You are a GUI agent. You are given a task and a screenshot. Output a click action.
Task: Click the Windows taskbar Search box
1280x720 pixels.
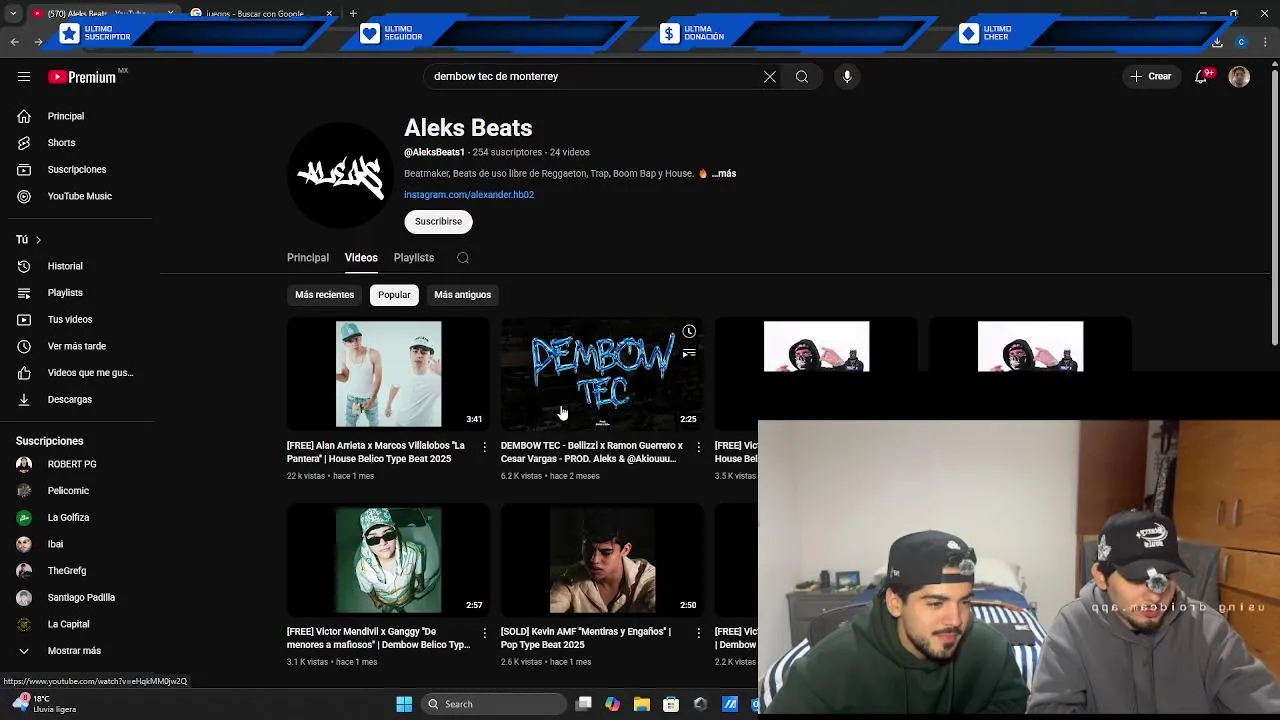[x=494, y=704]
